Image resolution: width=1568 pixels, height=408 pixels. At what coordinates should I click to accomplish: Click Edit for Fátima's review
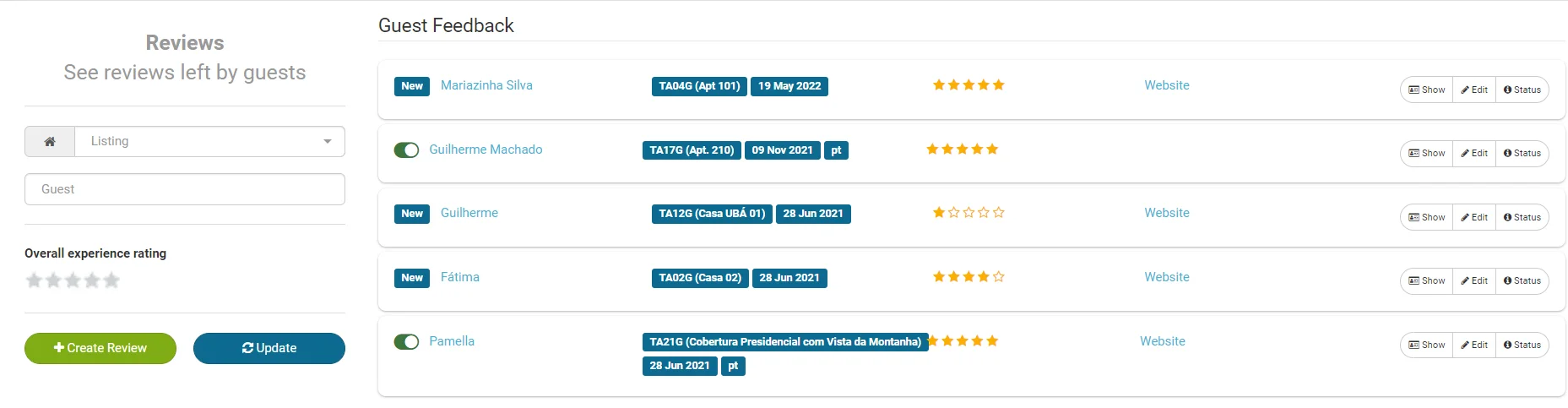coord(1474,281)
